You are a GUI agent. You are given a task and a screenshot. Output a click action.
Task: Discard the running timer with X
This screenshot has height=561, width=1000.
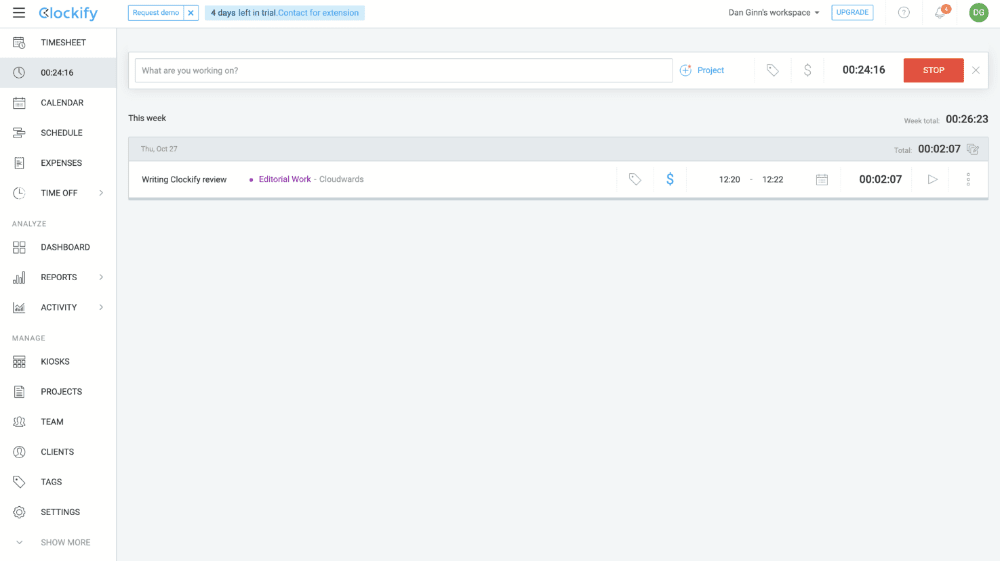pyautogui.click(x=976, y=70)
